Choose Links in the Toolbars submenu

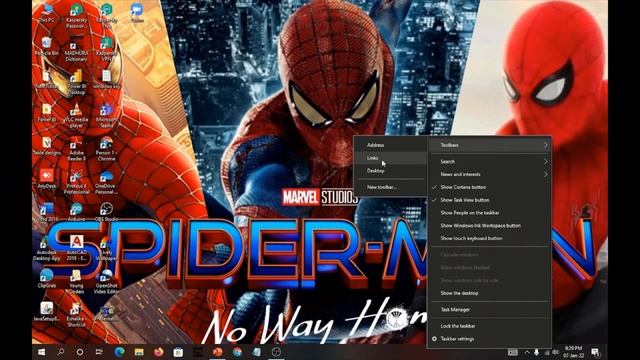[390, 158]
